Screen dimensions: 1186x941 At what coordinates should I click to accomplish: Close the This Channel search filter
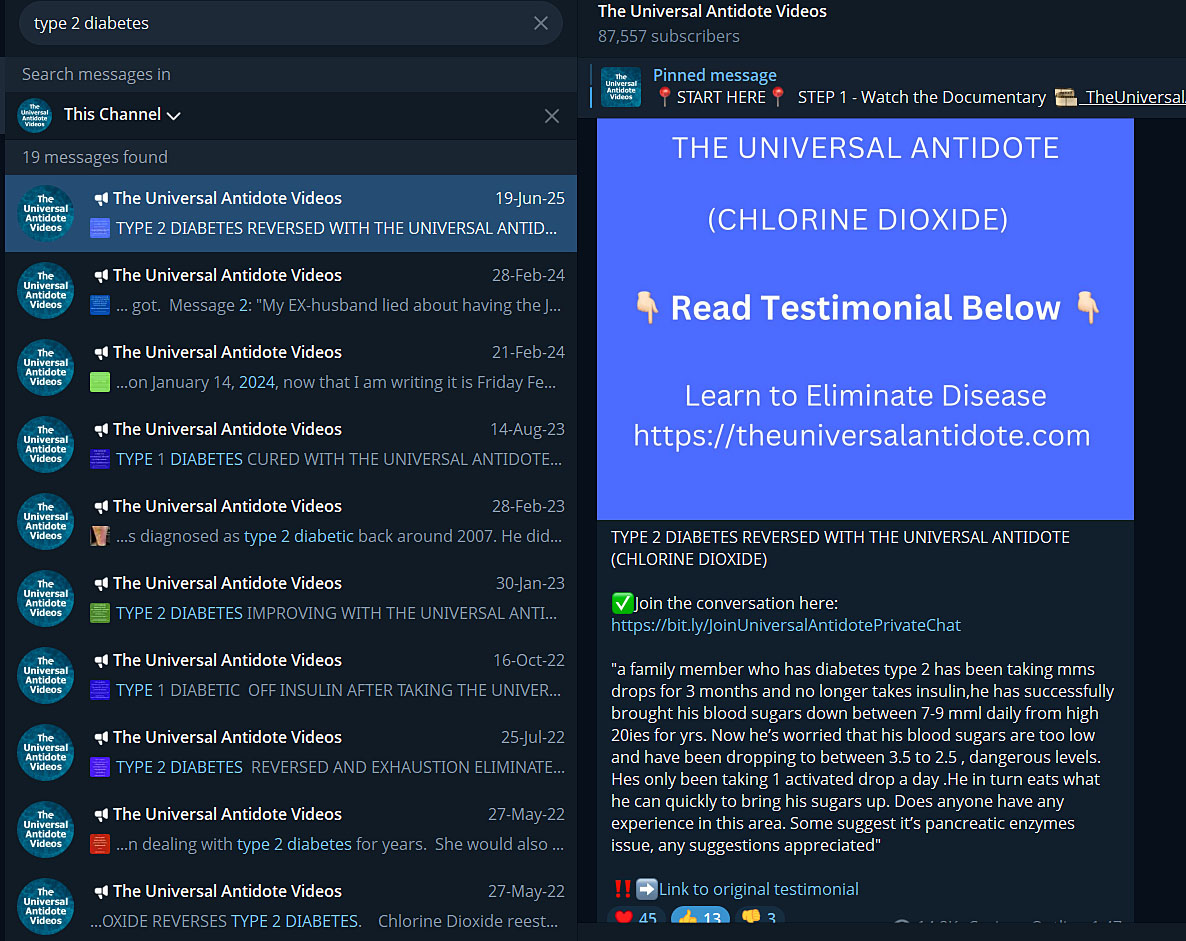[x=551, y=116]
